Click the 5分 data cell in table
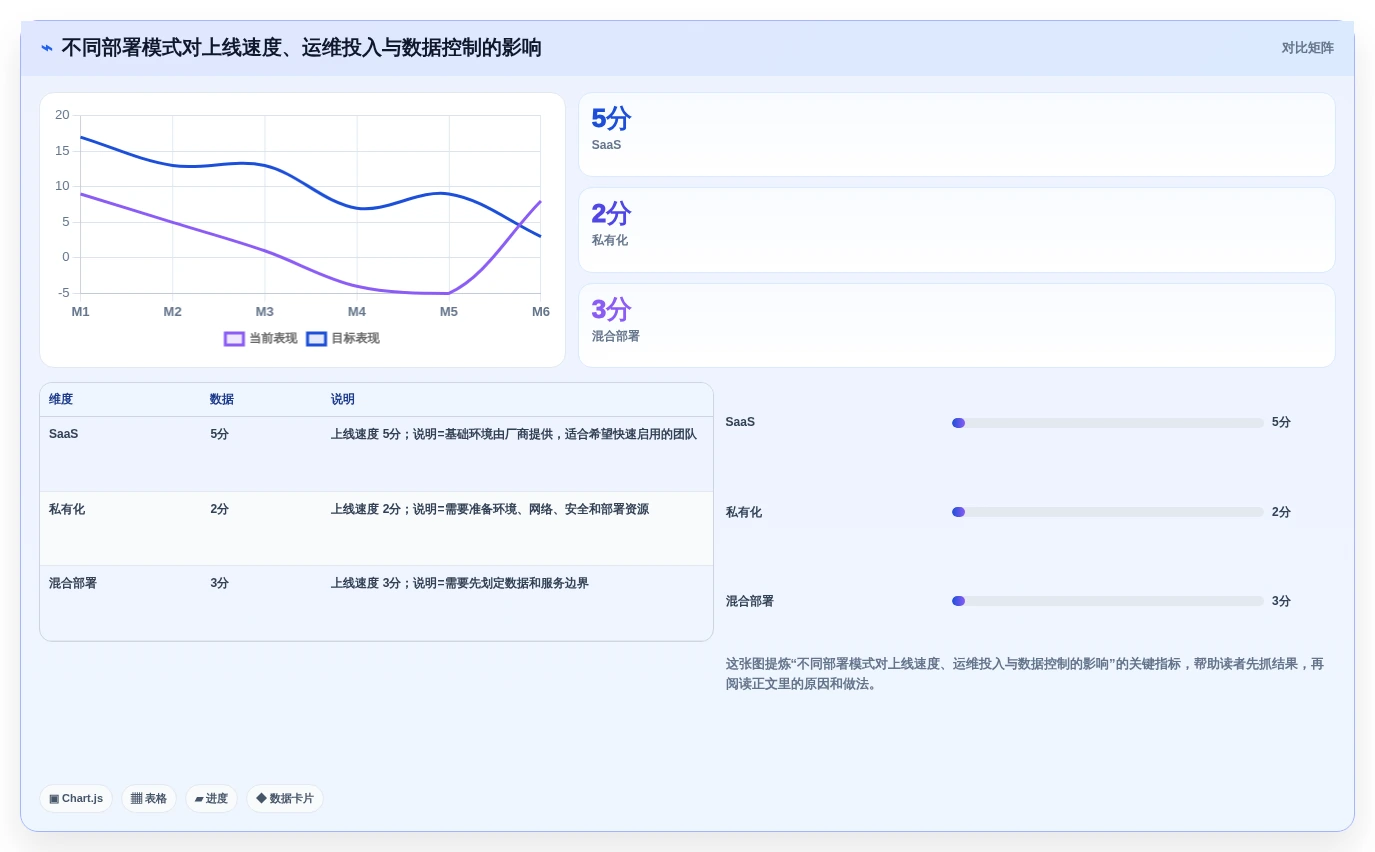Screen dimensions: 1375x852 220,434
